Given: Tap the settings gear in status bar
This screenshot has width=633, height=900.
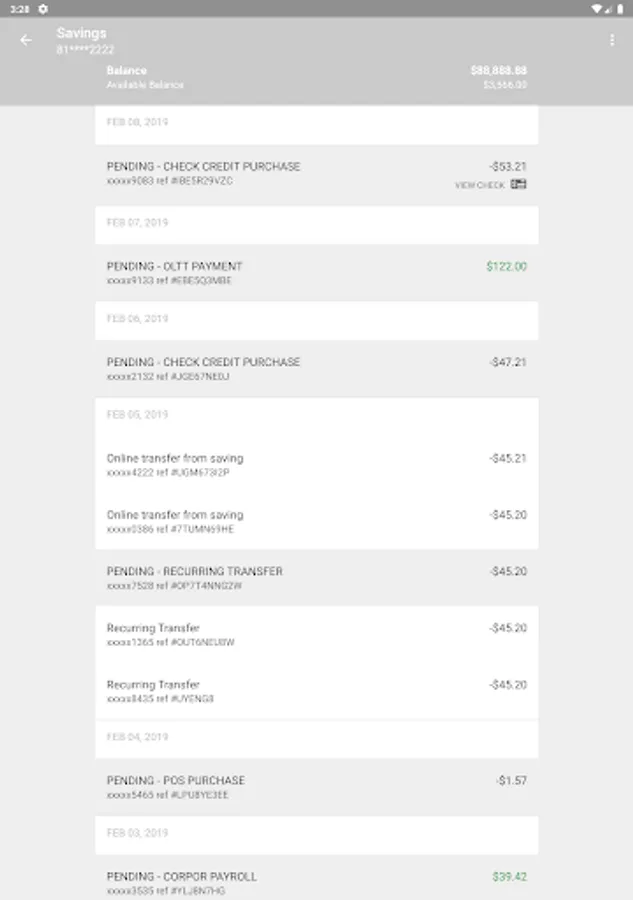Looking at the screenshot, I should (x=43, y=8).
